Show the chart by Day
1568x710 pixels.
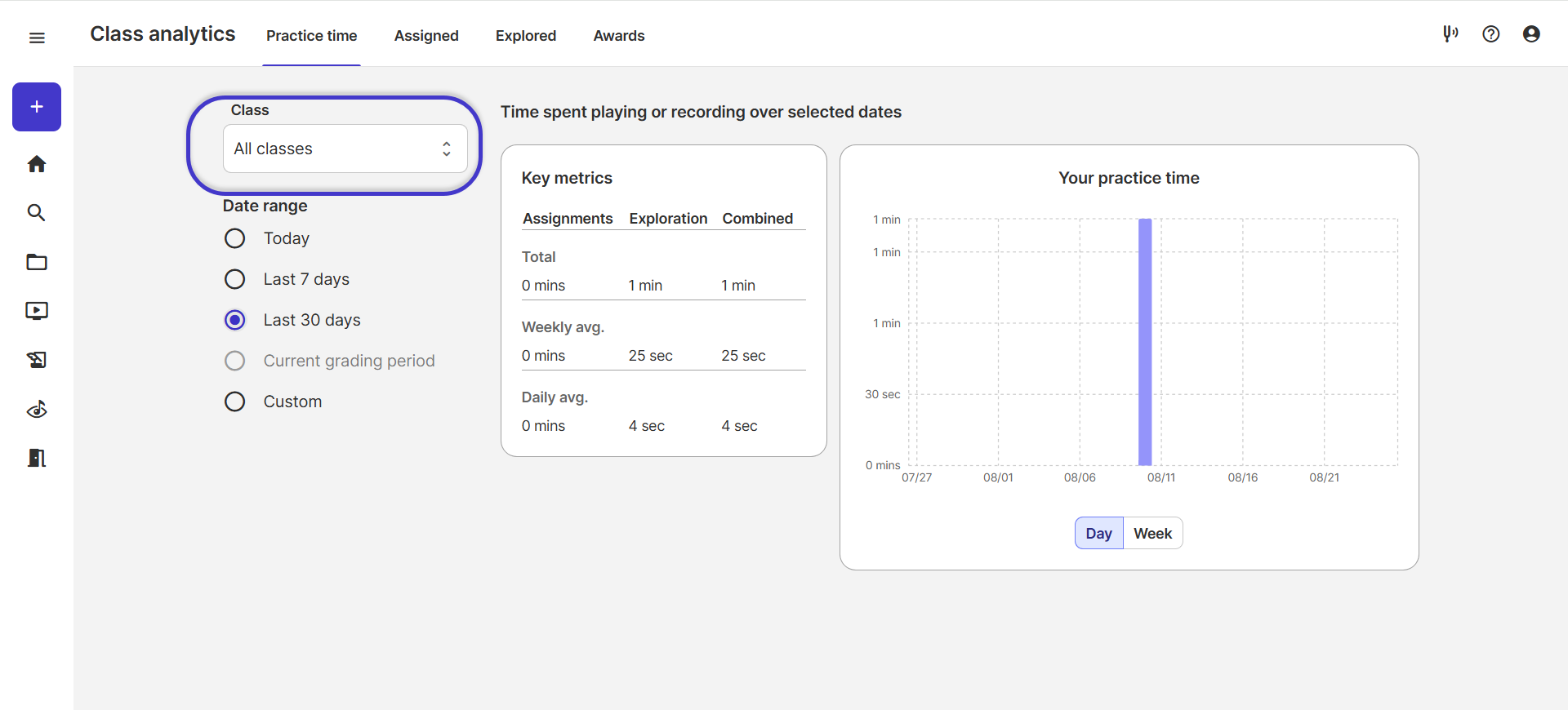point(1099,534)
